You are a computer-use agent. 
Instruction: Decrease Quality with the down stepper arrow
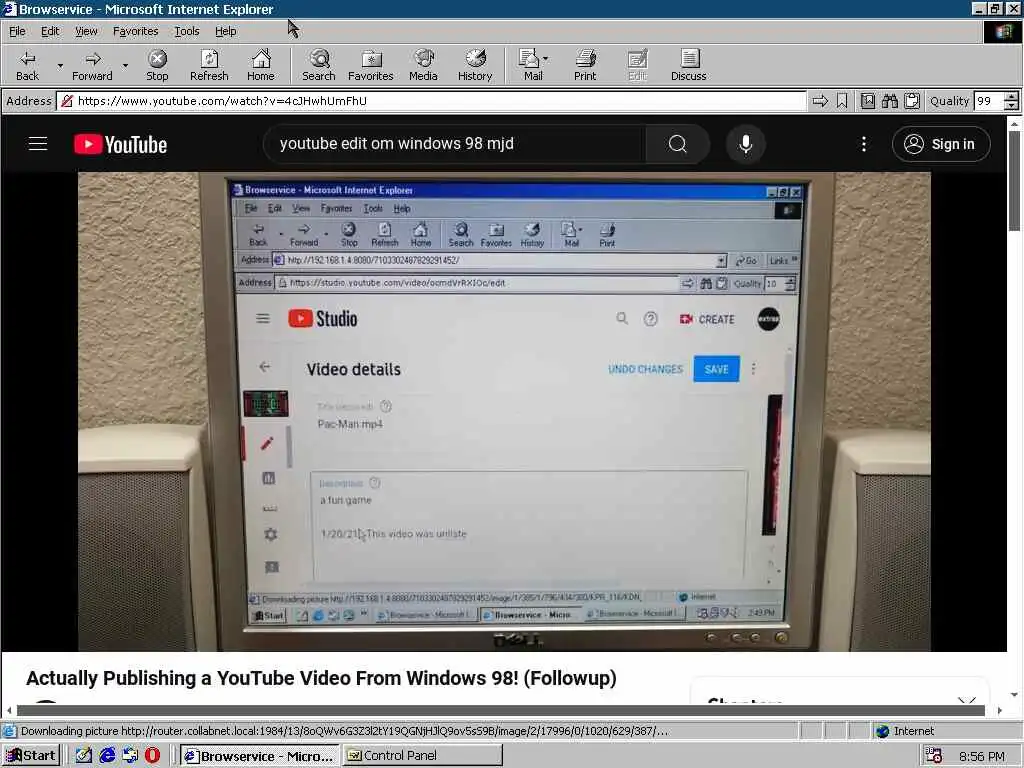click(x=1012, y=105)
